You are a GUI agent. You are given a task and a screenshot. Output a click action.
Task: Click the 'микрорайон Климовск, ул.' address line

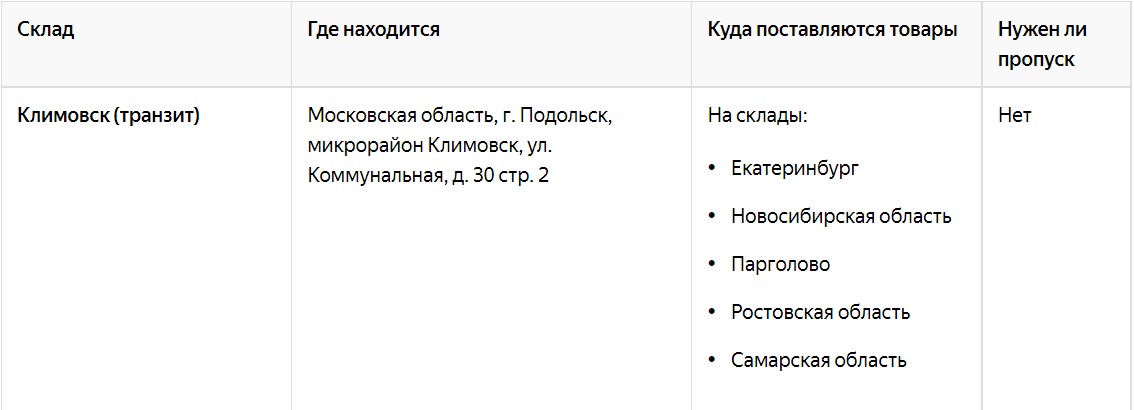430,145
